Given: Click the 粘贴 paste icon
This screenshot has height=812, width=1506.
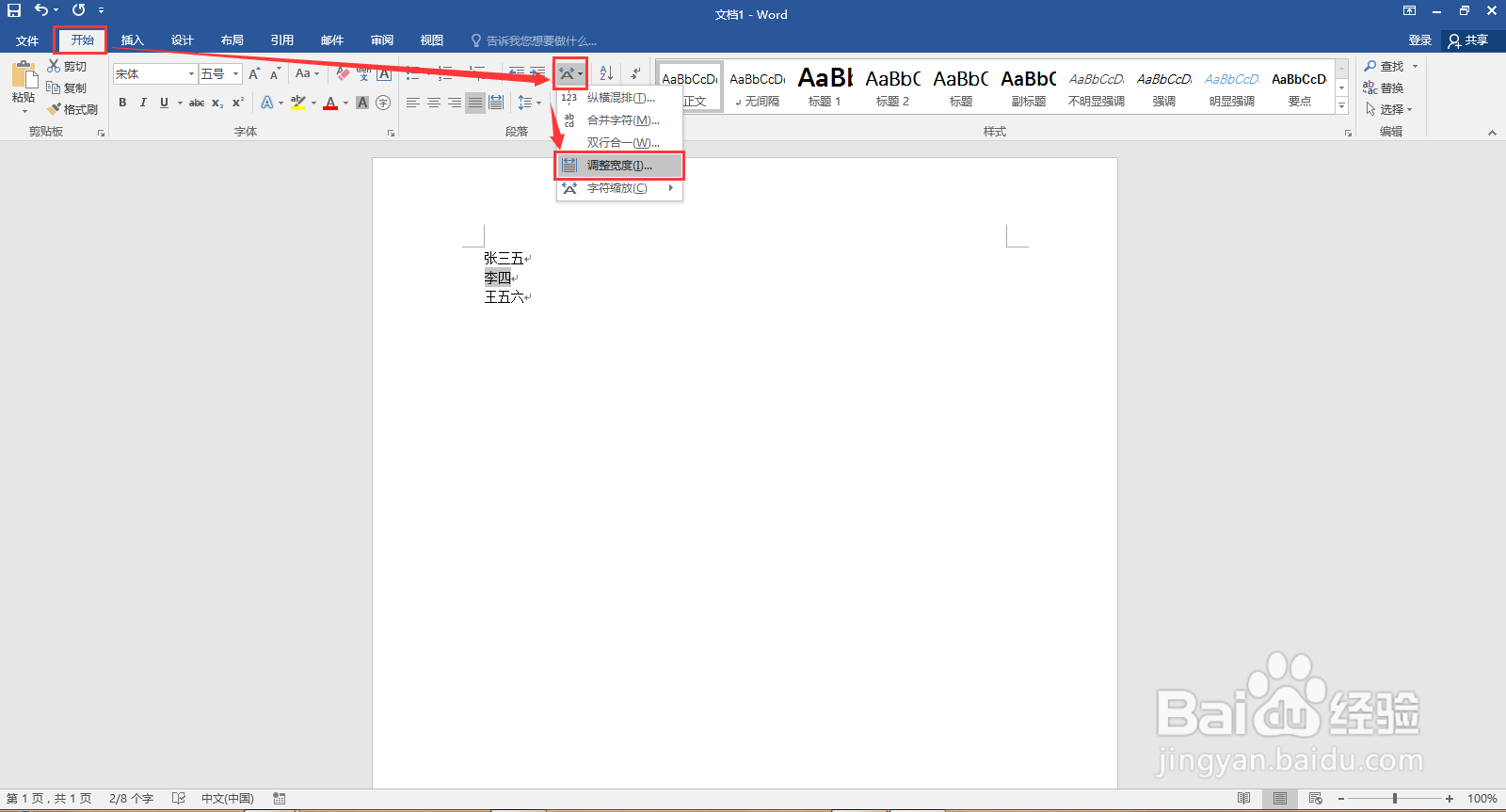Looking at the screenshot, I should click(24, 76).
